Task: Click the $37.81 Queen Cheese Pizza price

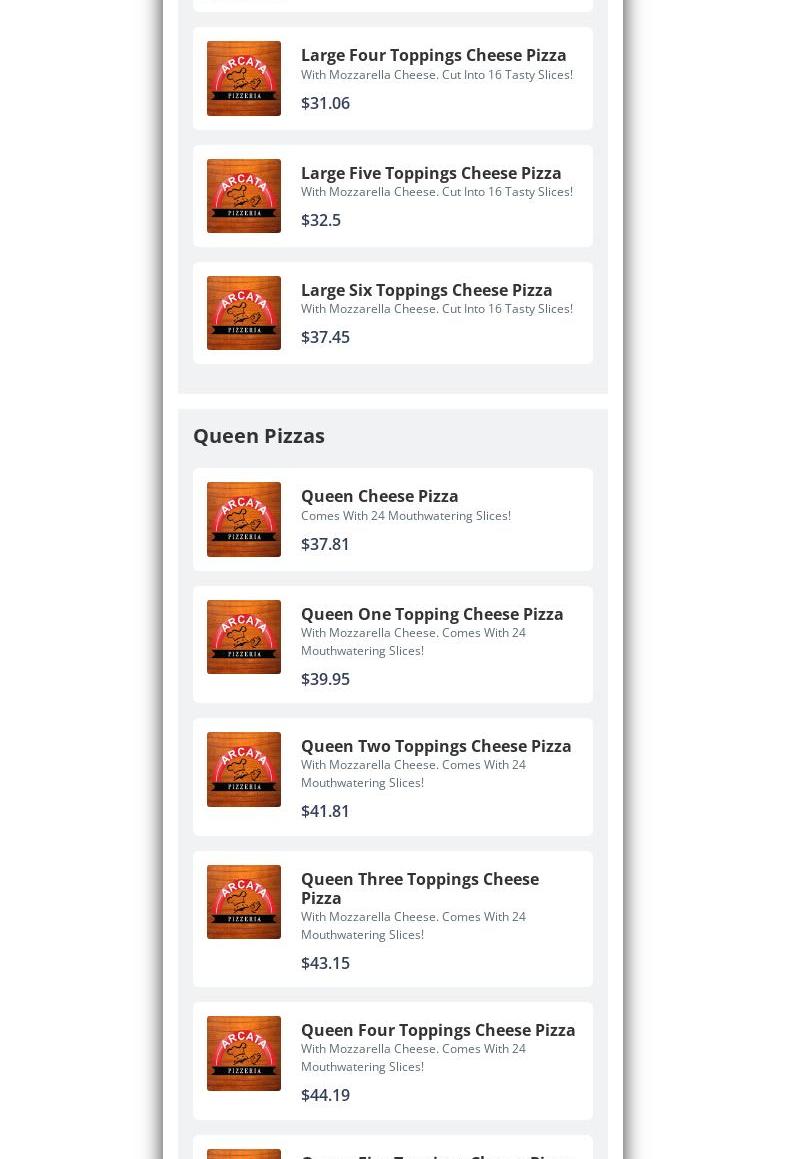Action: (325, 544)
